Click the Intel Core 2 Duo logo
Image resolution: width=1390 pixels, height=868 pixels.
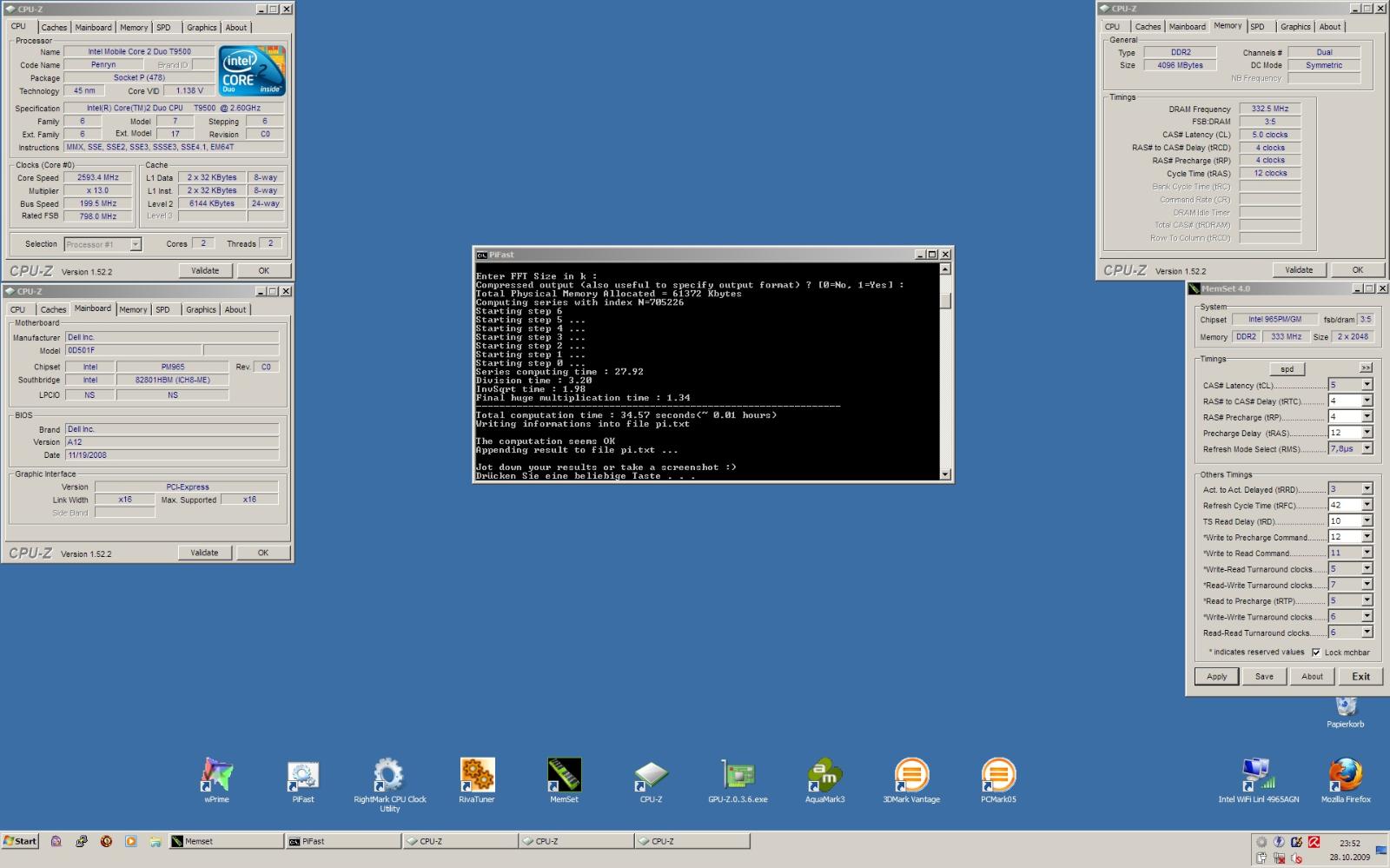tap(252, 70)
